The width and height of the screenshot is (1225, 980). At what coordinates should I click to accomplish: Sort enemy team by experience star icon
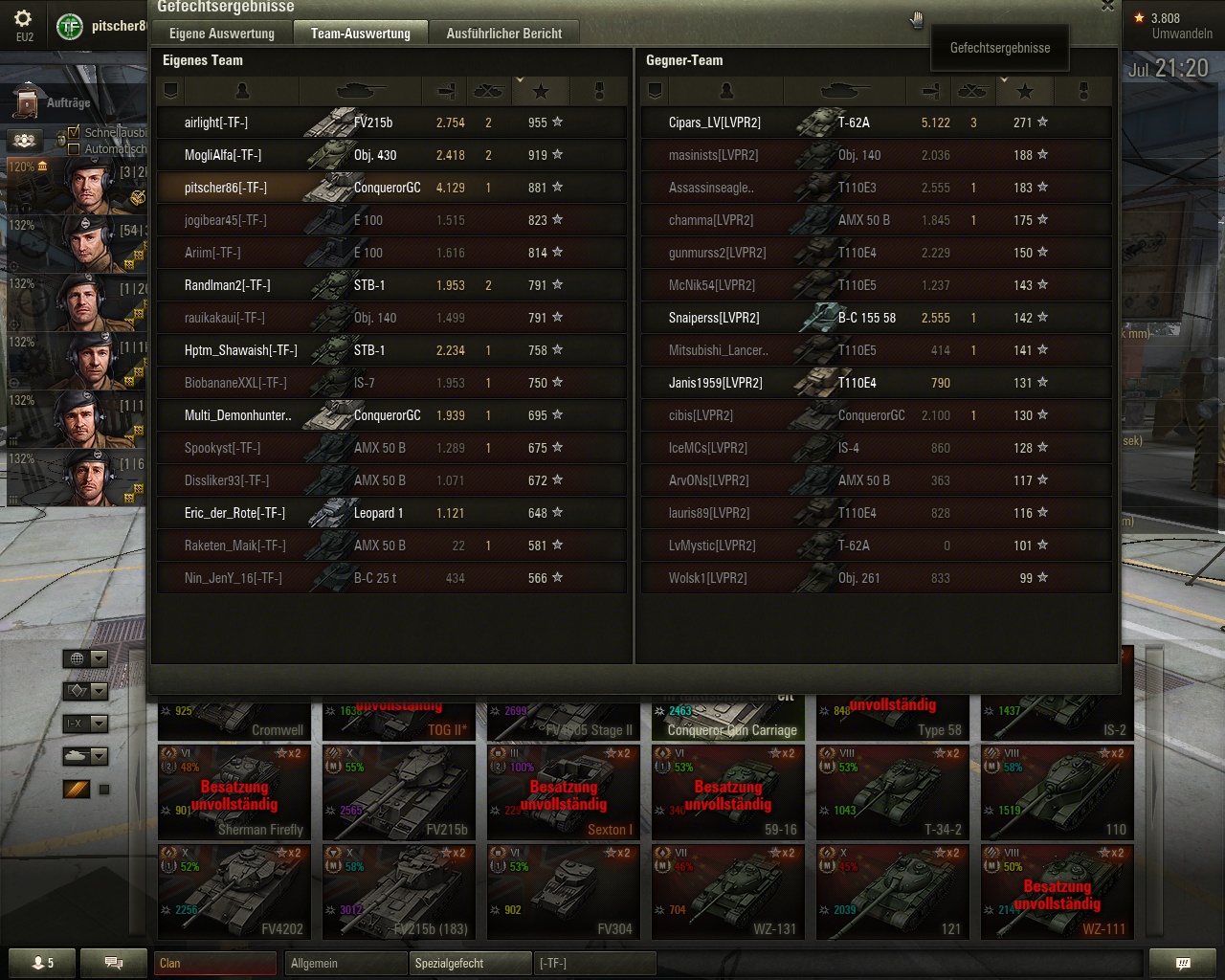[x=1025, y=91]
